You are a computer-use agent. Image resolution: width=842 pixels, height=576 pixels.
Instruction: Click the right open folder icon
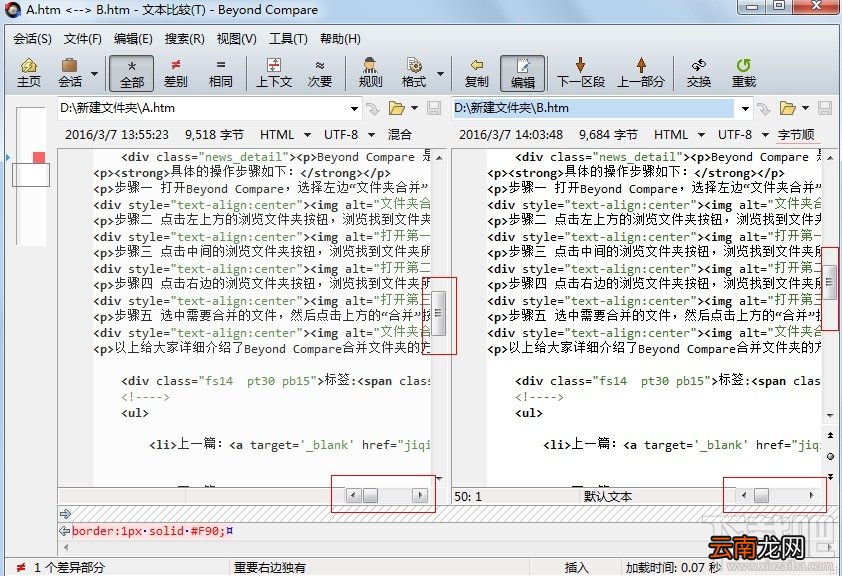pyautogui.click(x=787, y=108)
